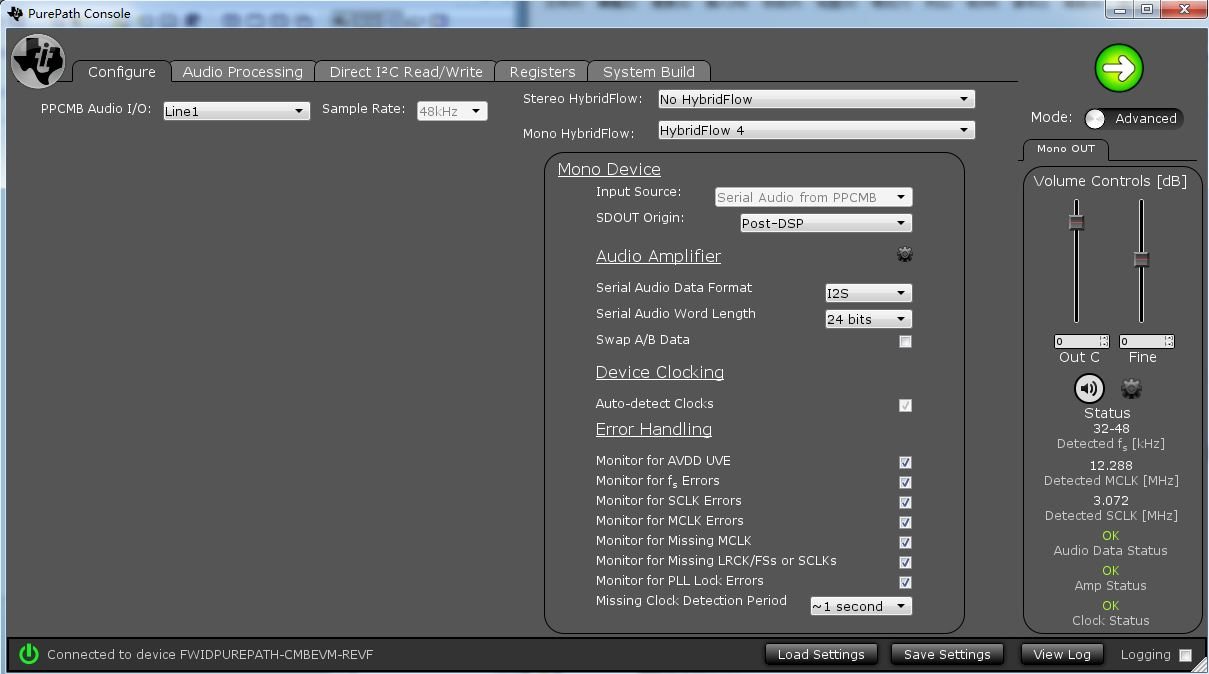The height and width of the screenshot is (674, 1209).
Task: Click the green power connection icon
Action: [29, 654]
